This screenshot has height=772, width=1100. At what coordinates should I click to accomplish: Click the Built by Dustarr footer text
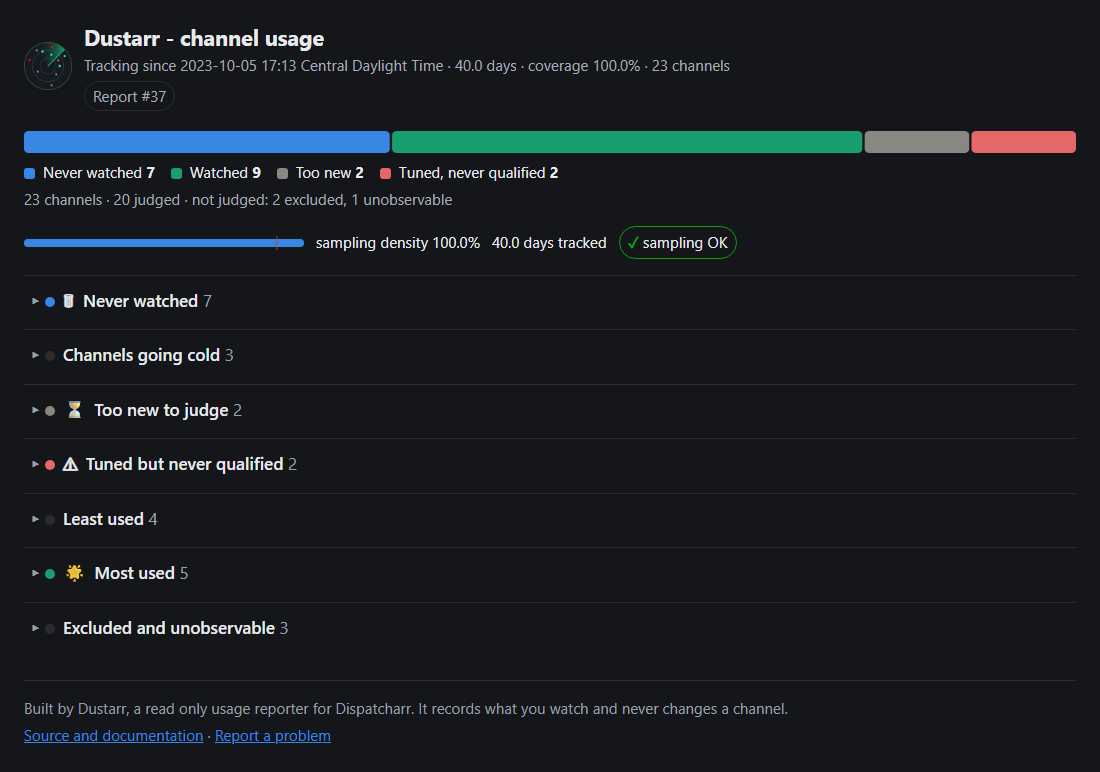[x=405, y=709]
